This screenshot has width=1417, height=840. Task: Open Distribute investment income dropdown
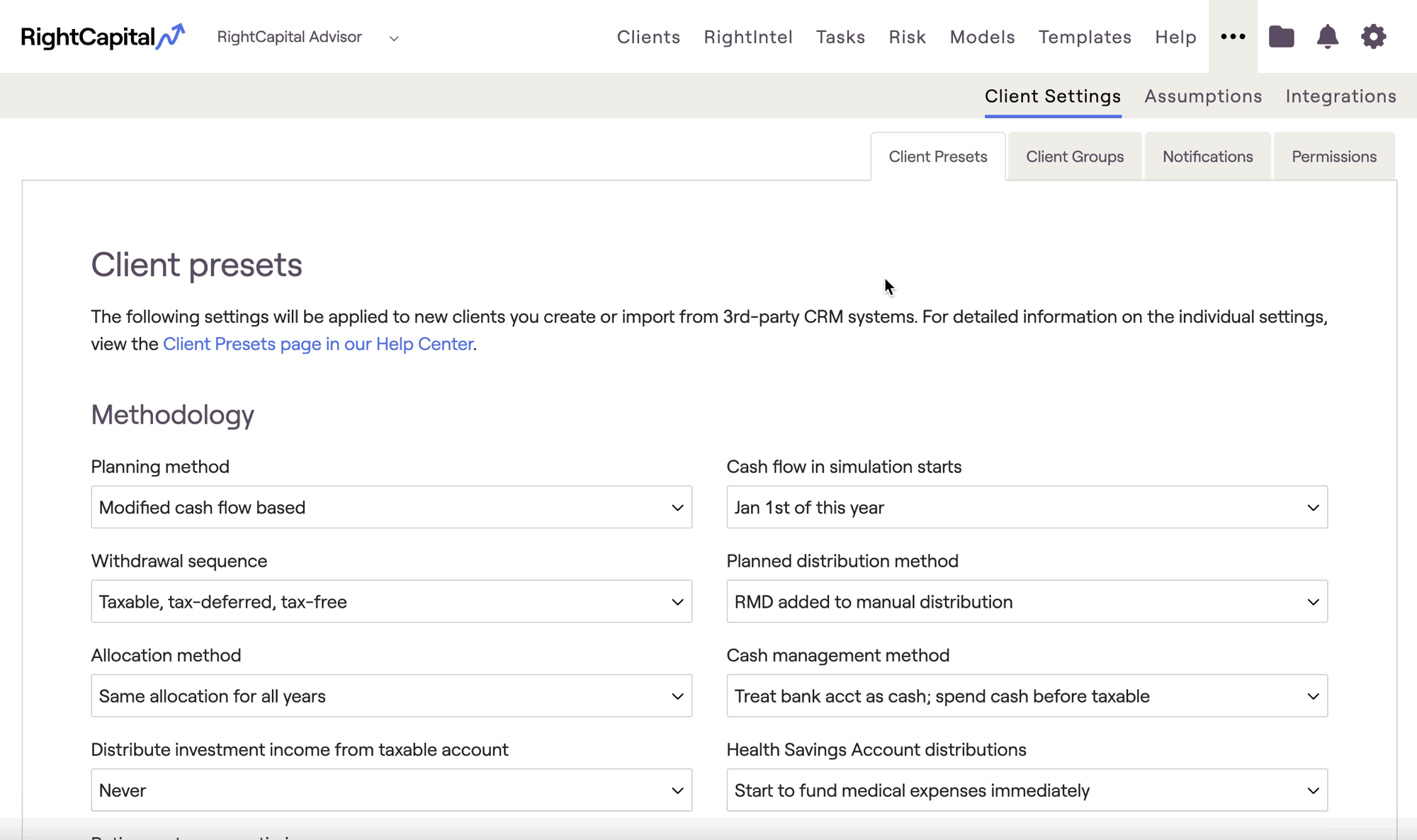391,790
